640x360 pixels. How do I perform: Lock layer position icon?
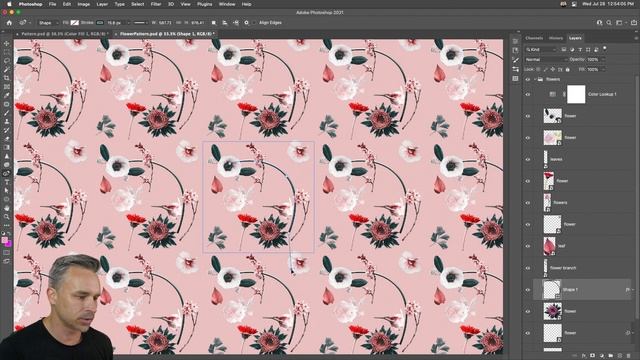coord(553,69)
